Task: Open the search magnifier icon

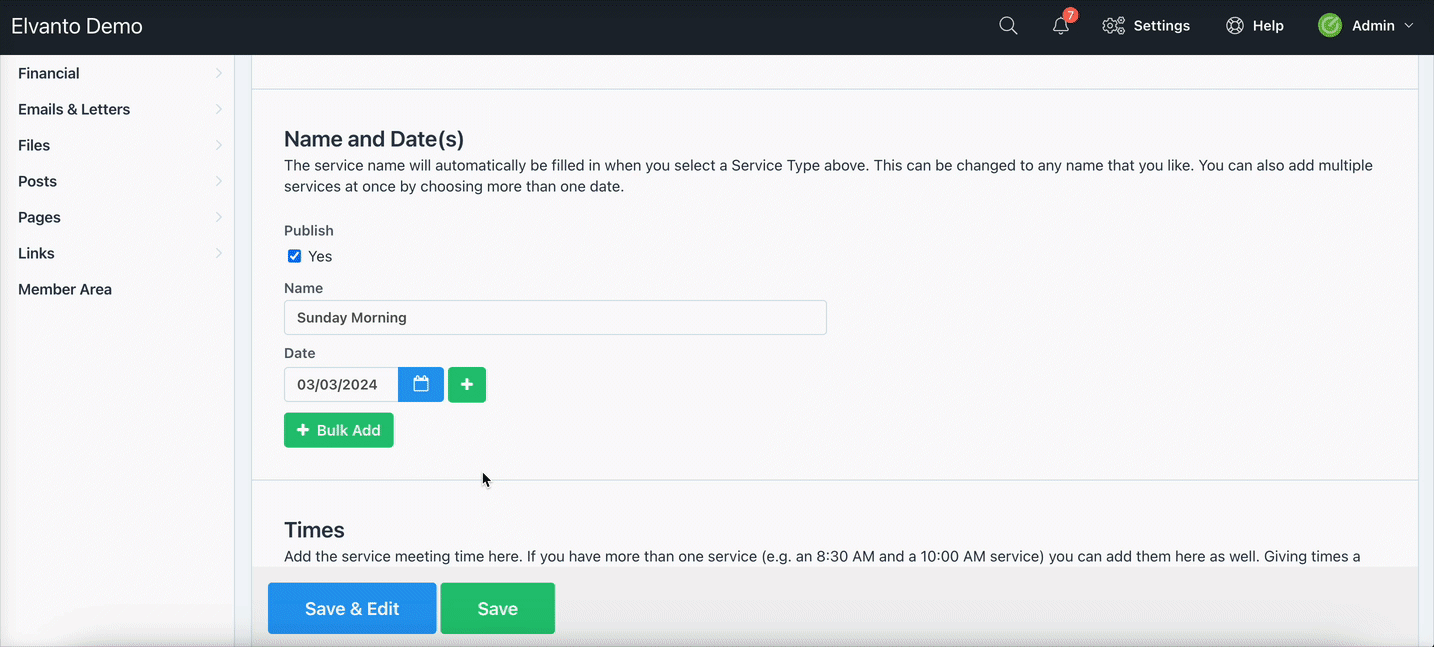Action: [1008, 26]
